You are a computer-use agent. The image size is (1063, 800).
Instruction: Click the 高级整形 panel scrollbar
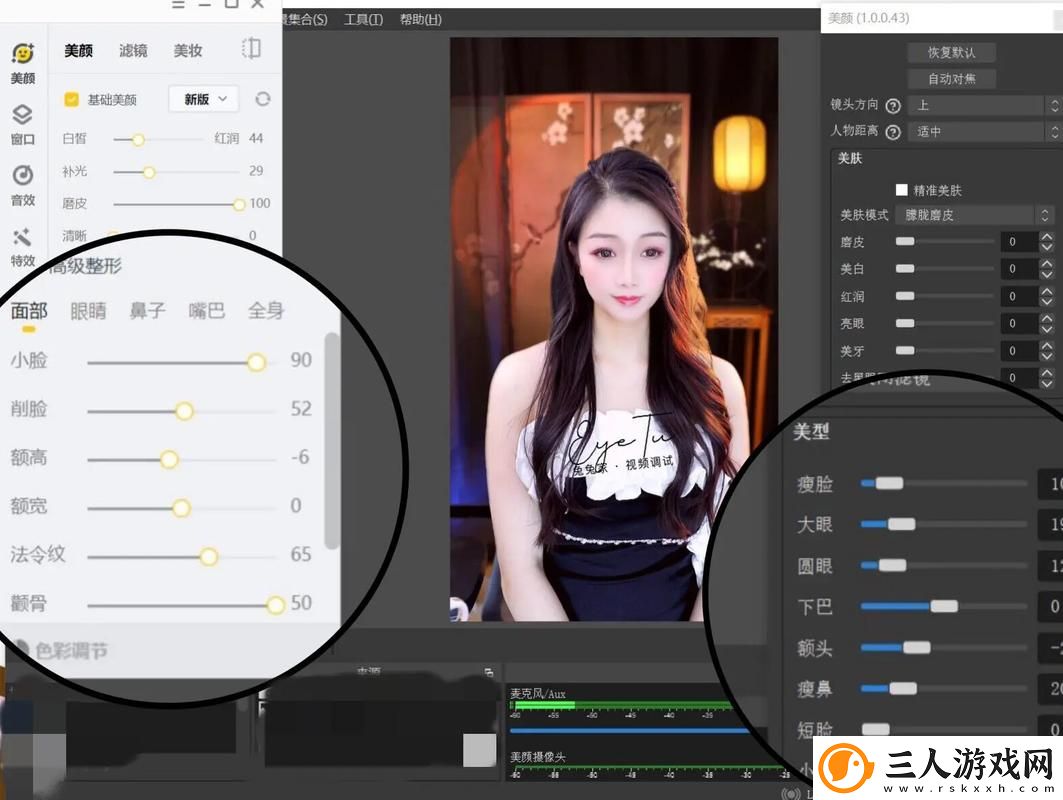(x=331, y=441)
